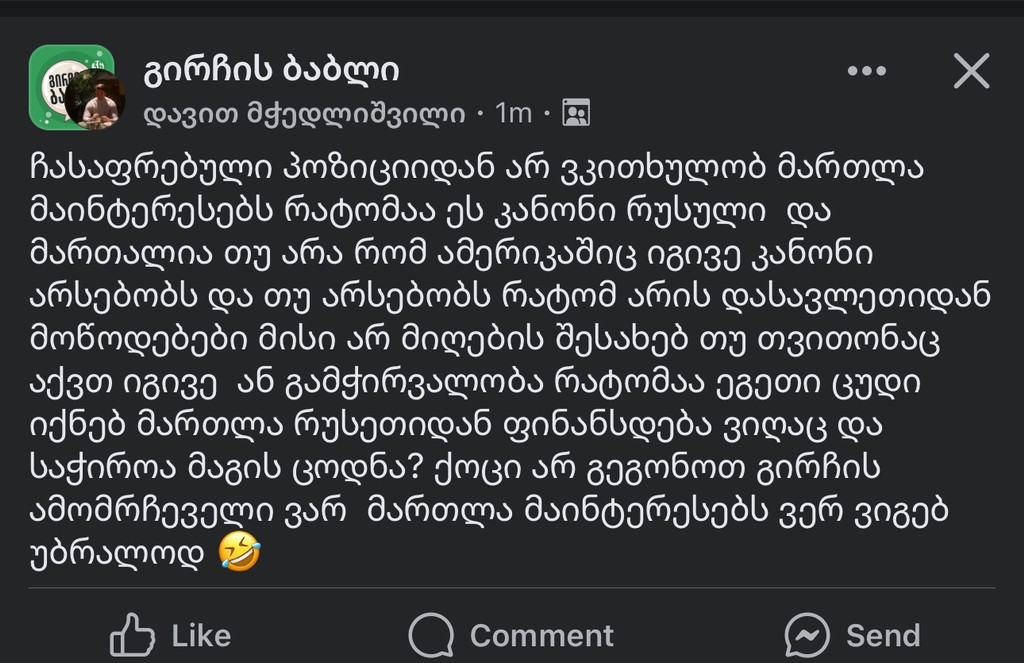Image resolution: width=1024 pixels, height=663 pixels.
Task: Click the thumbs-up Like icon
Action: click(x=132, y=635)
